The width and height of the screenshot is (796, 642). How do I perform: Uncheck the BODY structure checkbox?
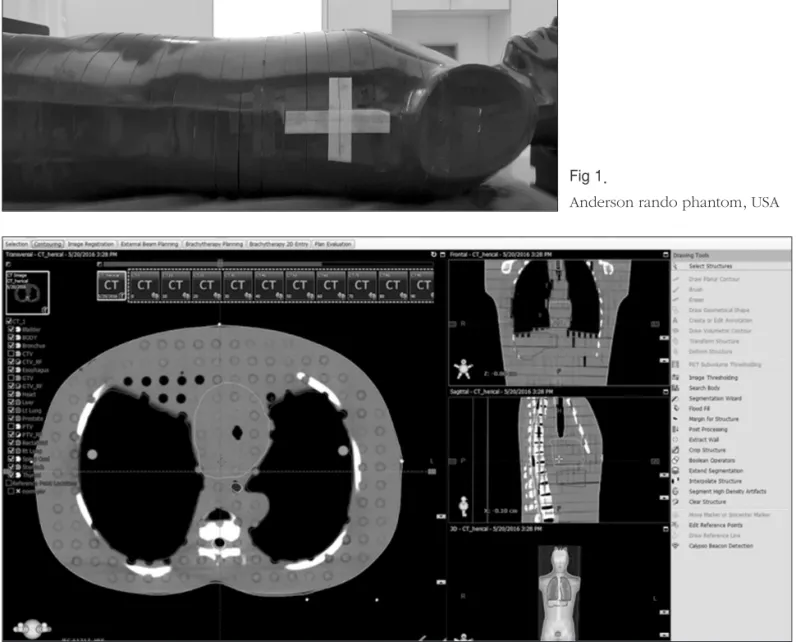pyautogui.click(x=11, y=337)
